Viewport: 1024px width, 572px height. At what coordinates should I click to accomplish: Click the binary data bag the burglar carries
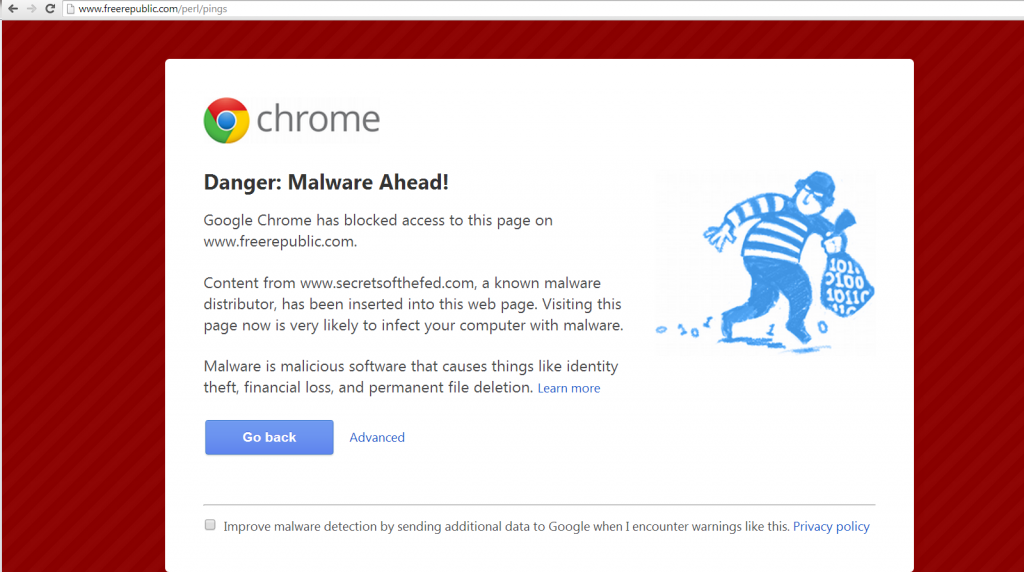tap(846, 279)
